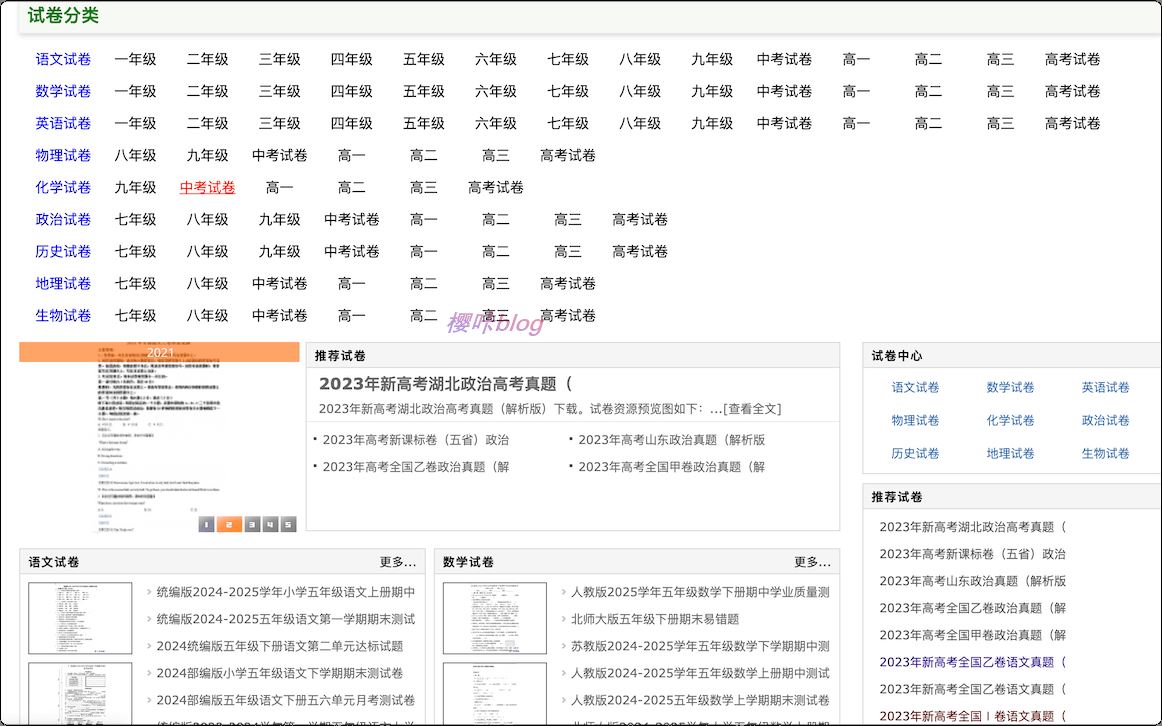Image resolution: width=1162 pixels, height=726 pixels.
Task: Select 中考试卷 in 生物试卷 row
Action: tap(279, 316)
